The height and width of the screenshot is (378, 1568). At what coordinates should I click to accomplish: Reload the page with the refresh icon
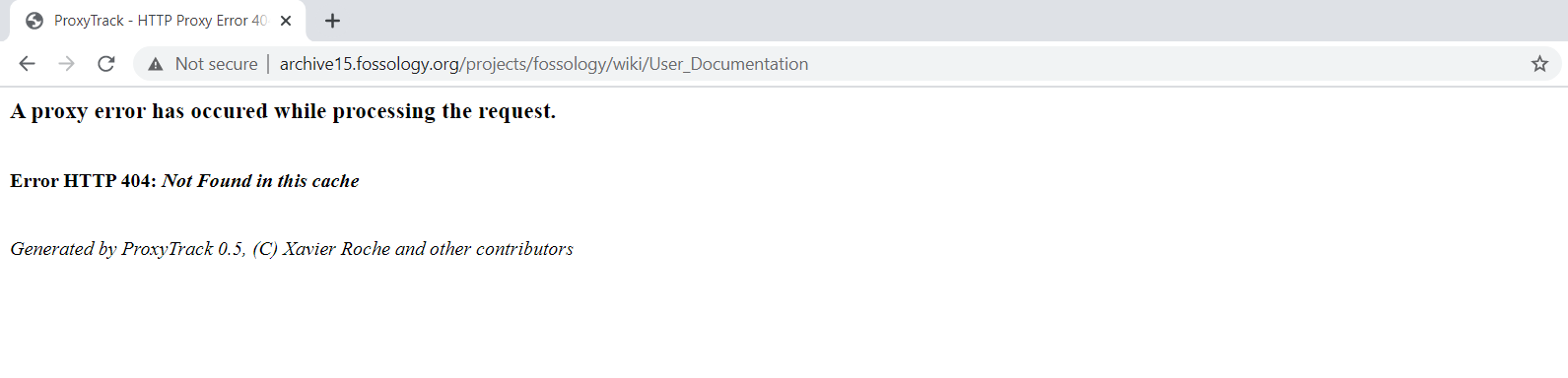pyautogui.click(x=106, y=64)
